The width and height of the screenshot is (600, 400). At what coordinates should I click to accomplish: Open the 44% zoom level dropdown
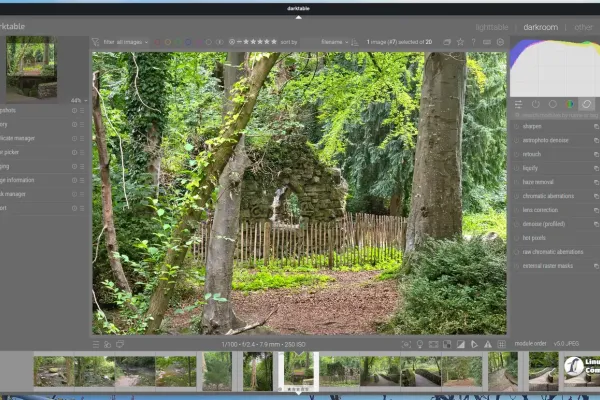coord(79,100)
